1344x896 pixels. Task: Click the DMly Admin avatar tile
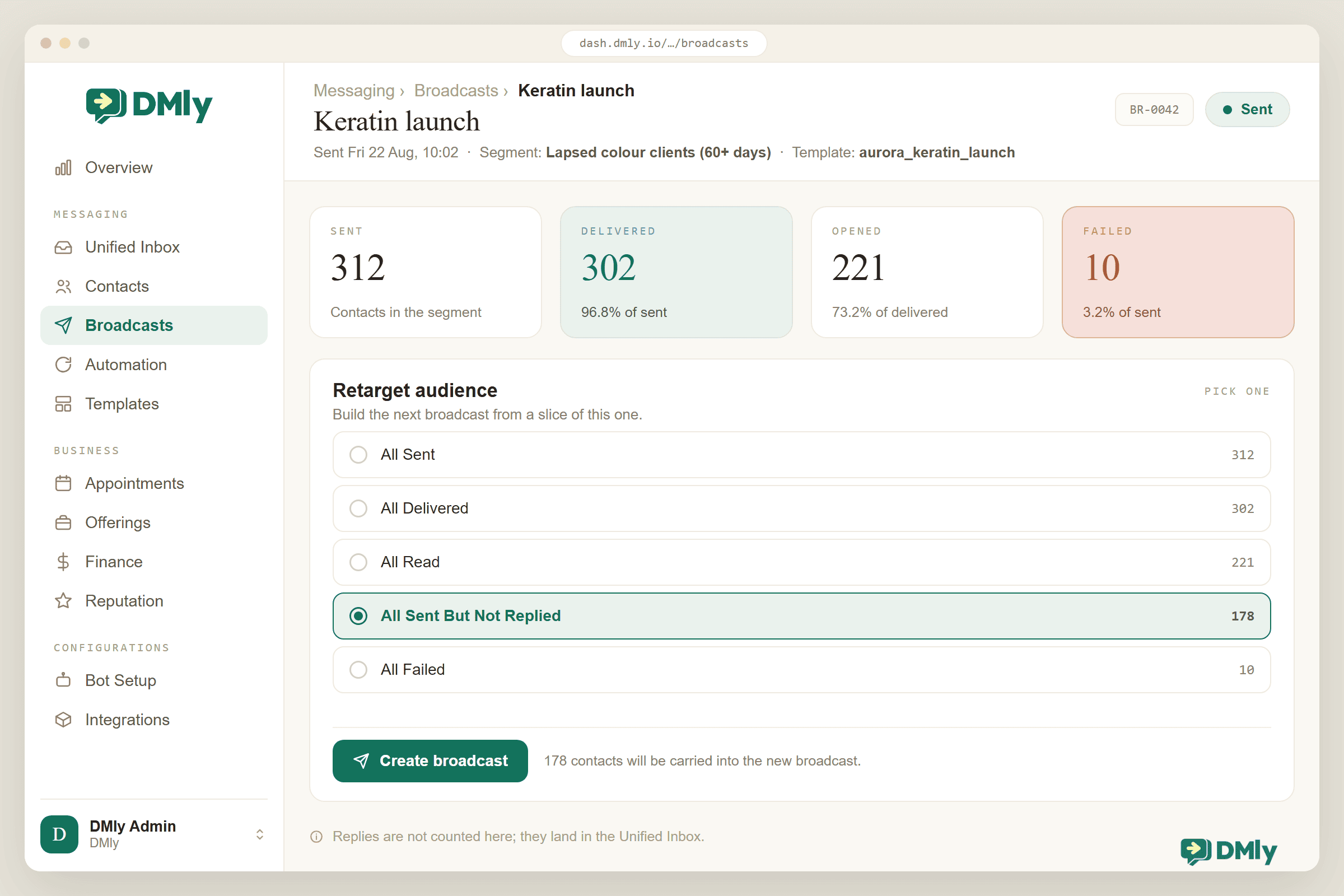(x=59, y=834)
